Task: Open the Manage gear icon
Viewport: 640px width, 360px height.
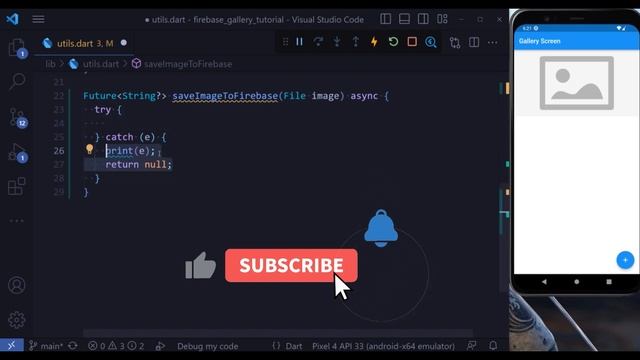Action: pyautogui.click(x=17, y=320)
